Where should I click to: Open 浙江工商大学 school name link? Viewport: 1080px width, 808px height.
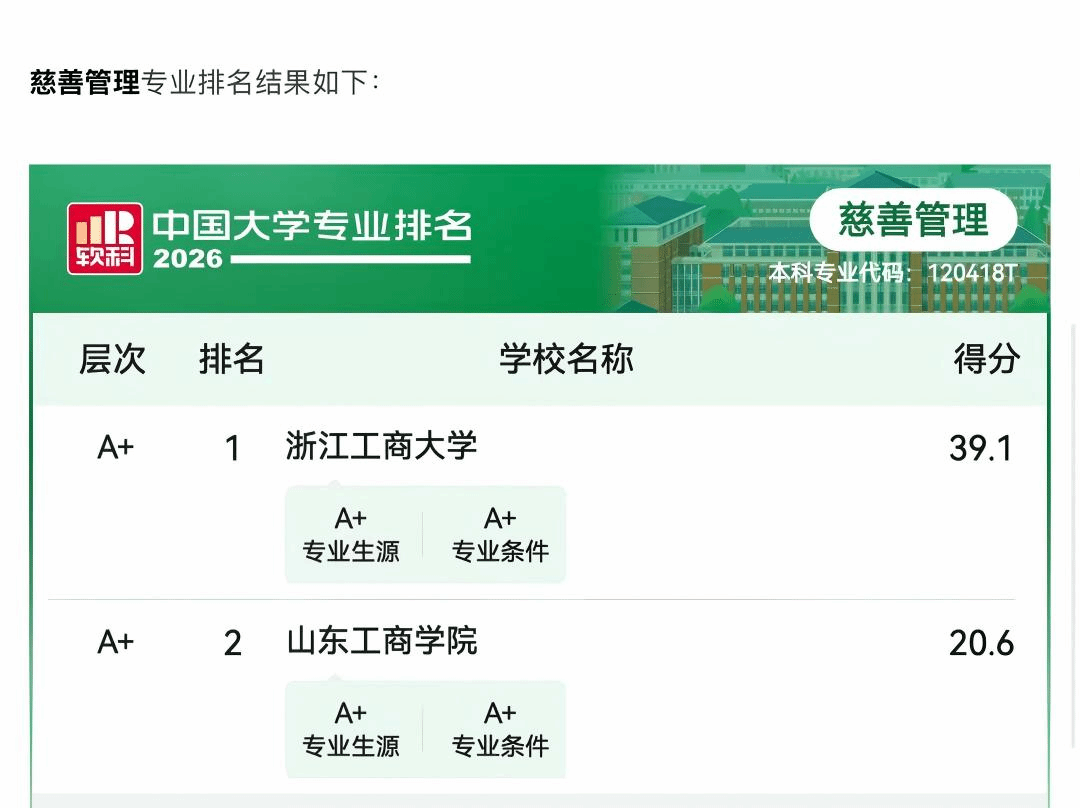point(381,446)
